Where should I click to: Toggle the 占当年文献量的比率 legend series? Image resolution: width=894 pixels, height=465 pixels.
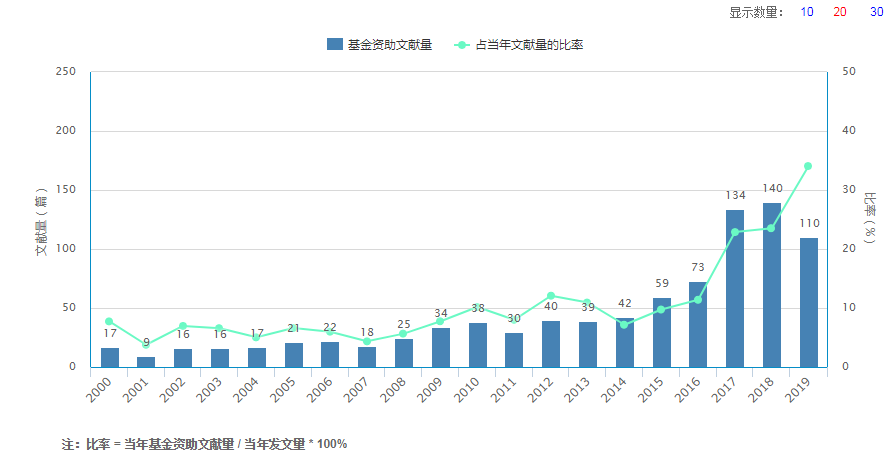(x=518, y=44)
